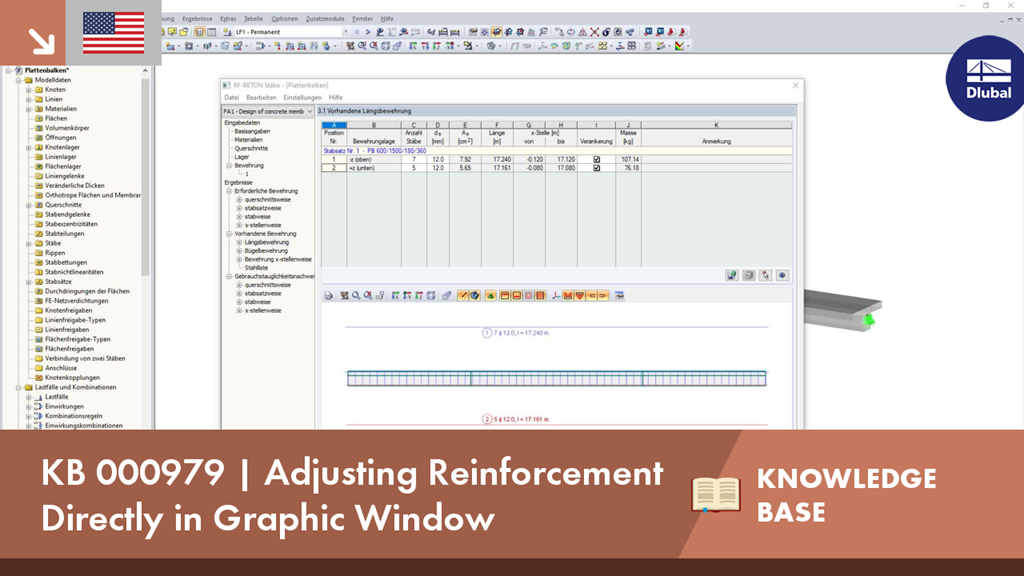Collapse the Erforderliche Bewehrung node in the dialog
Viewport: 1024px width, 576px height.
click(x=229, y=191)
